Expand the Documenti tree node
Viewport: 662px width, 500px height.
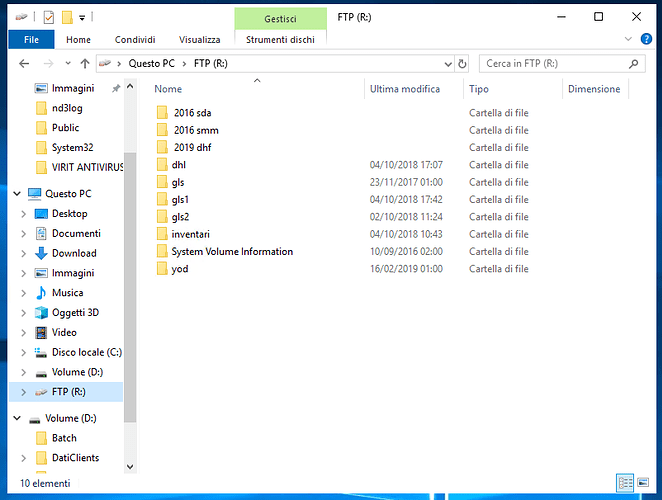pyautogui.click(x=24, y=234)
